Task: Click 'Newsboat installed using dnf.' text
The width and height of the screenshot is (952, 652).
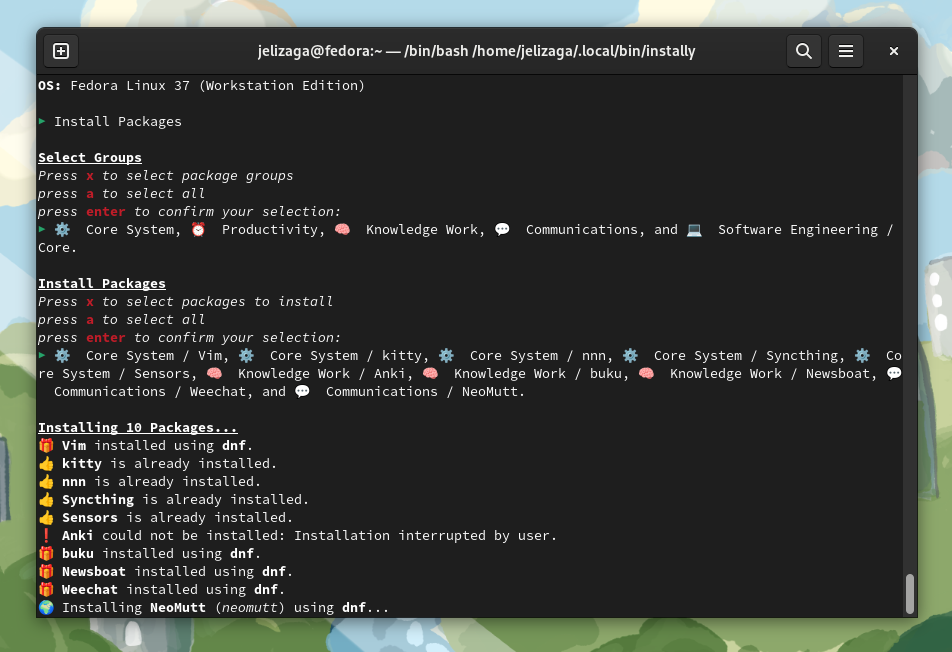Action: coord(177,572)
